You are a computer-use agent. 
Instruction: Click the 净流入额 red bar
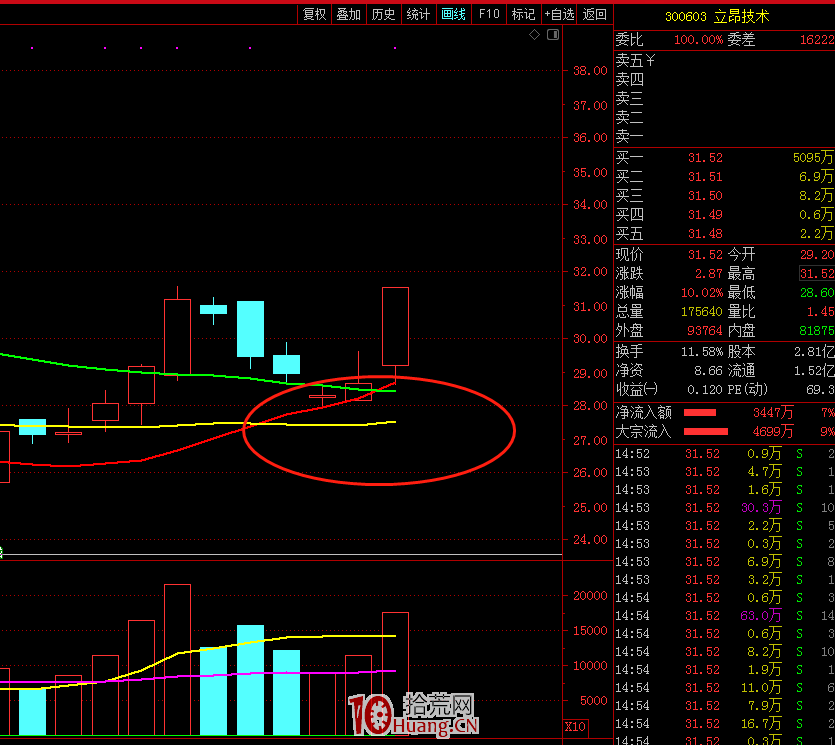coord(700,413)
